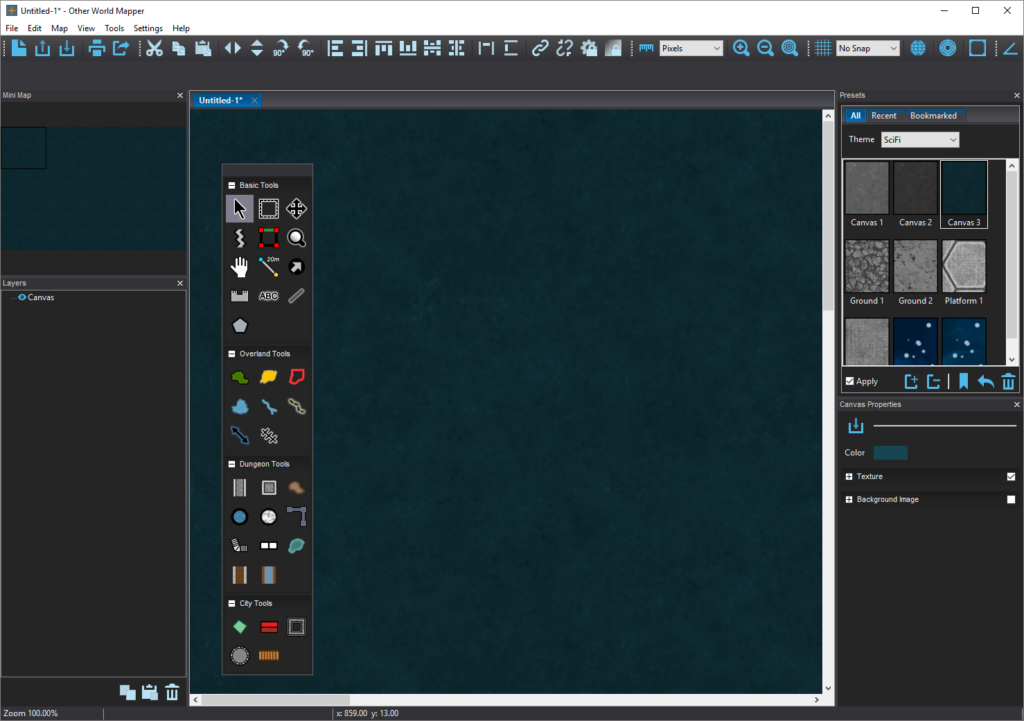The width and height of the screenshot is (1024, 721).
Task: Select the Ground 1 preset thumbnail
Action: (x=867, y=266)
